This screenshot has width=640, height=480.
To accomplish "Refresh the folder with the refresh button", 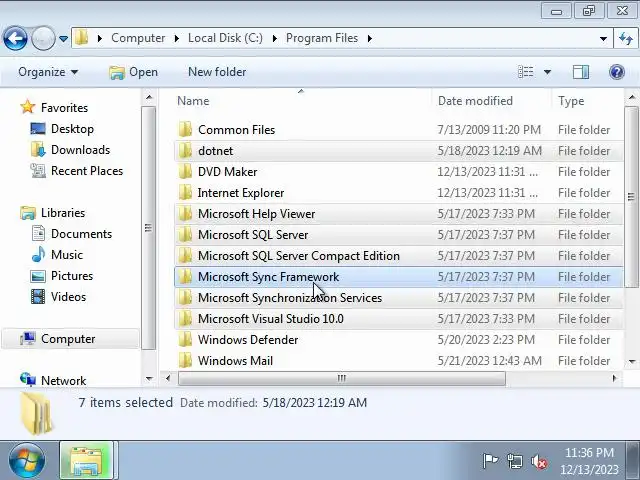I will pyautogui.click(x=626, y=39).
